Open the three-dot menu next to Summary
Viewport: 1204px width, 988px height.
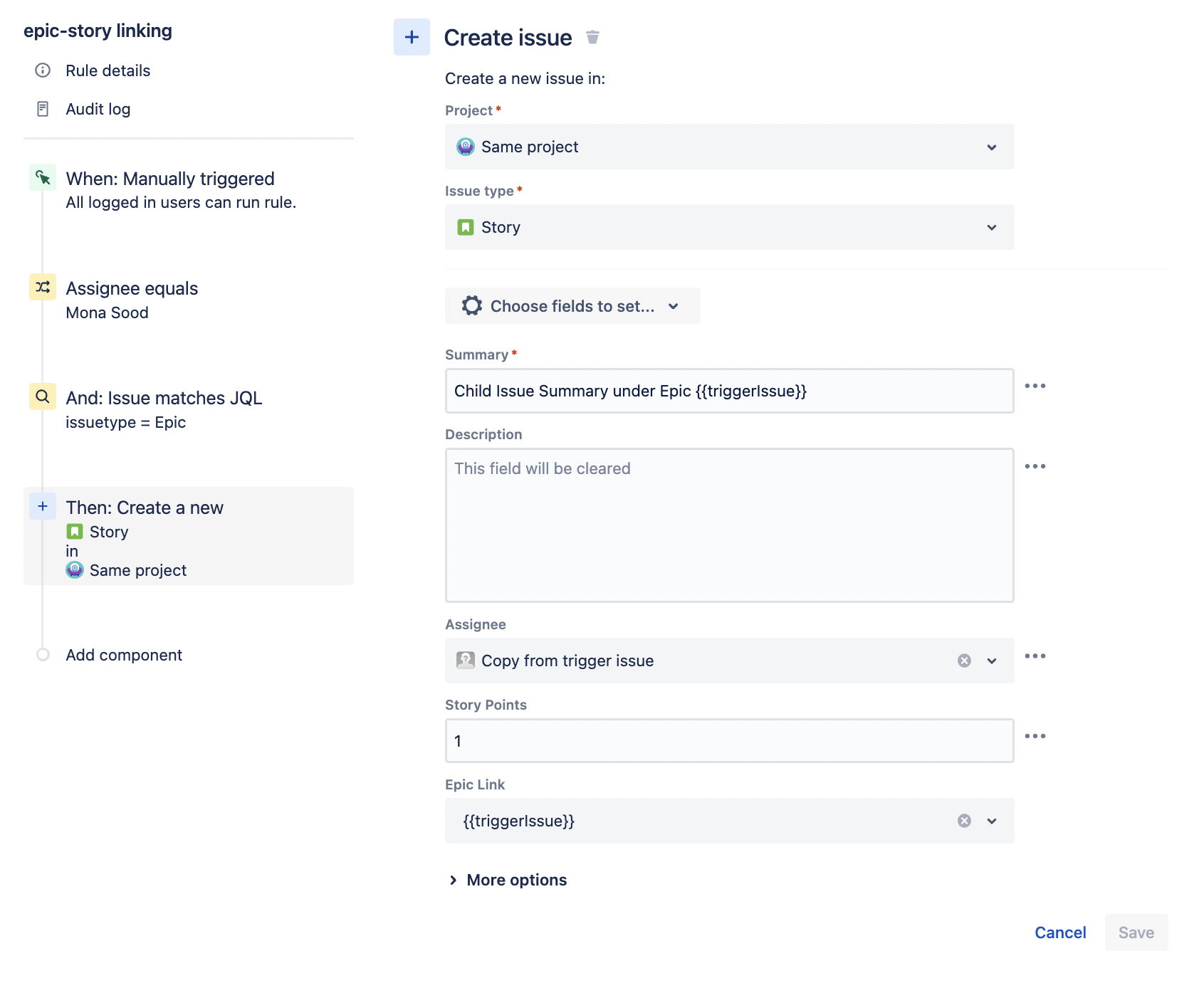pyautogui.click(x=1035, y=386)
